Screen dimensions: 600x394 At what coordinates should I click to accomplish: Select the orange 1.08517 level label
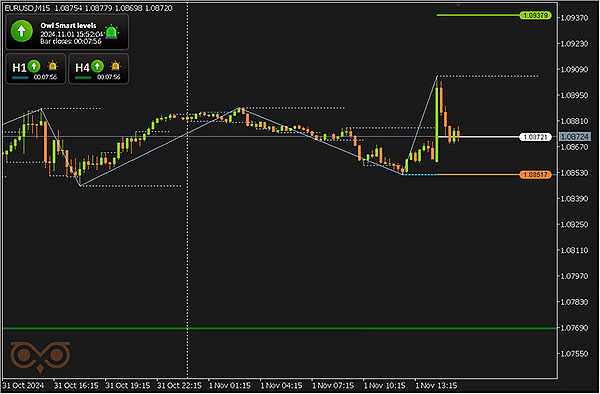pos(535,175)
